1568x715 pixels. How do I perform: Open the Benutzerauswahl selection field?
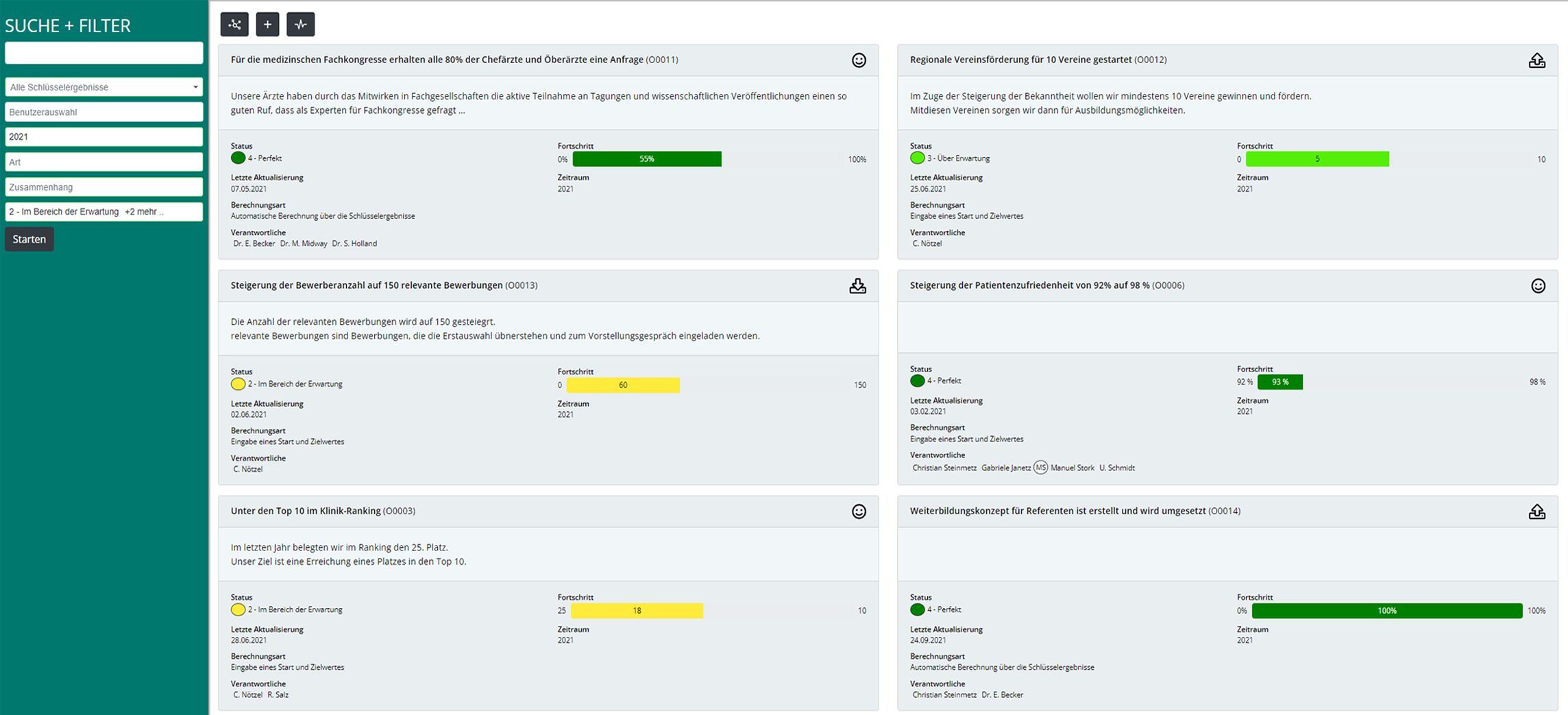click(104, 112)
